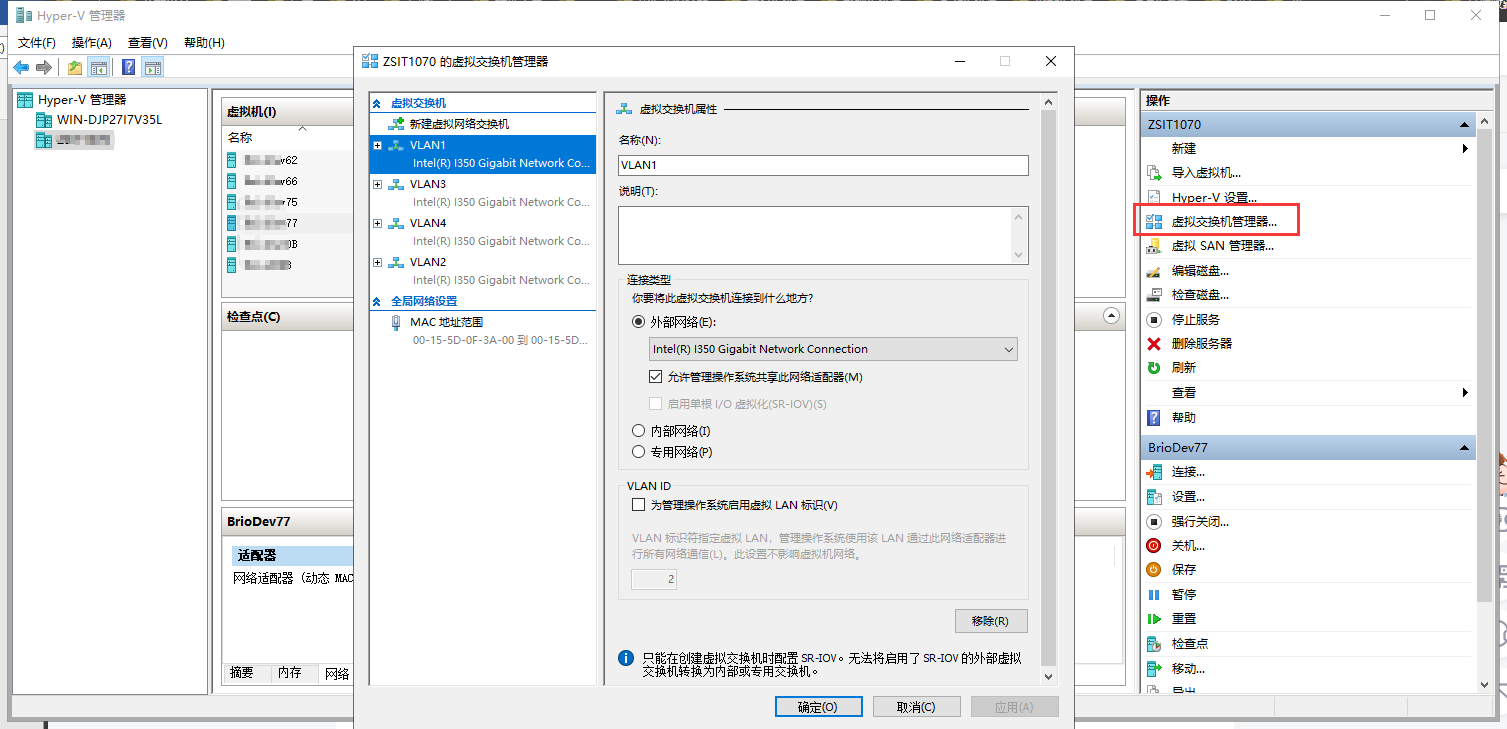
Task: Click 强行关闭 action for BrioDev77
Action: coord(1200,522)
